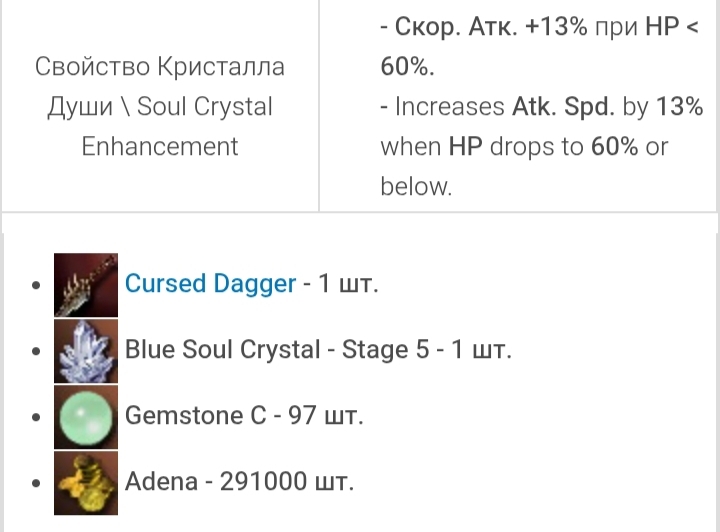Click the bullet before Cursed Dagger
720x532 pixels.
(x=37, y=285)
